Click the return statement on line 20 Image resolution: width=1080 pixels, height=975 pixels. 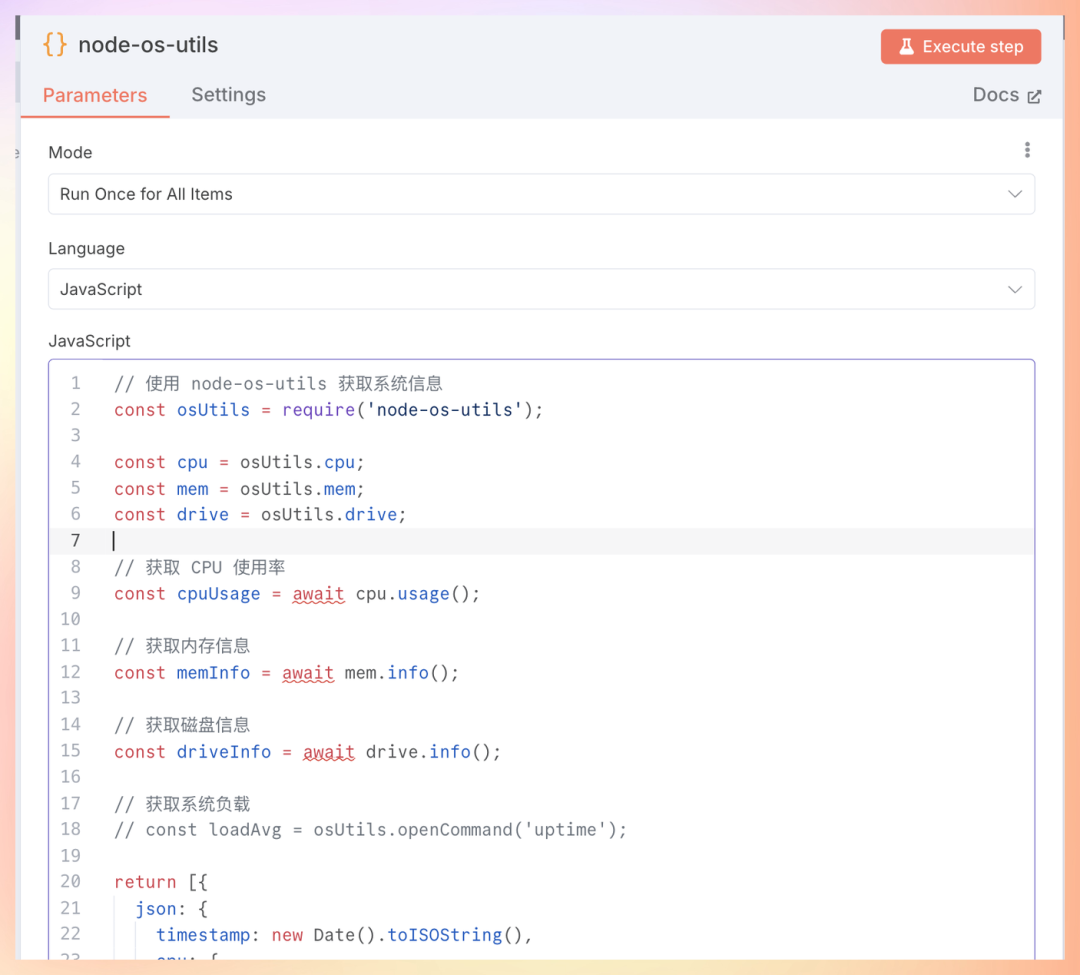145,881
